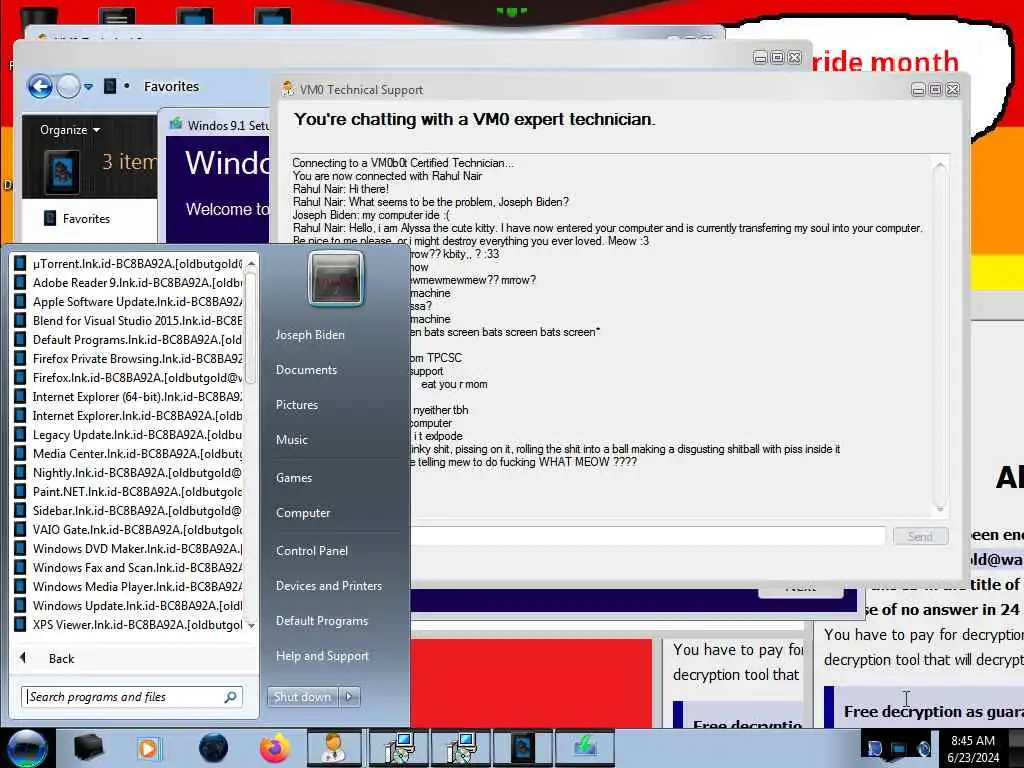Switch to the first setup installer taskbar button
Screen dimensions: 1024x768
[399, 748]
